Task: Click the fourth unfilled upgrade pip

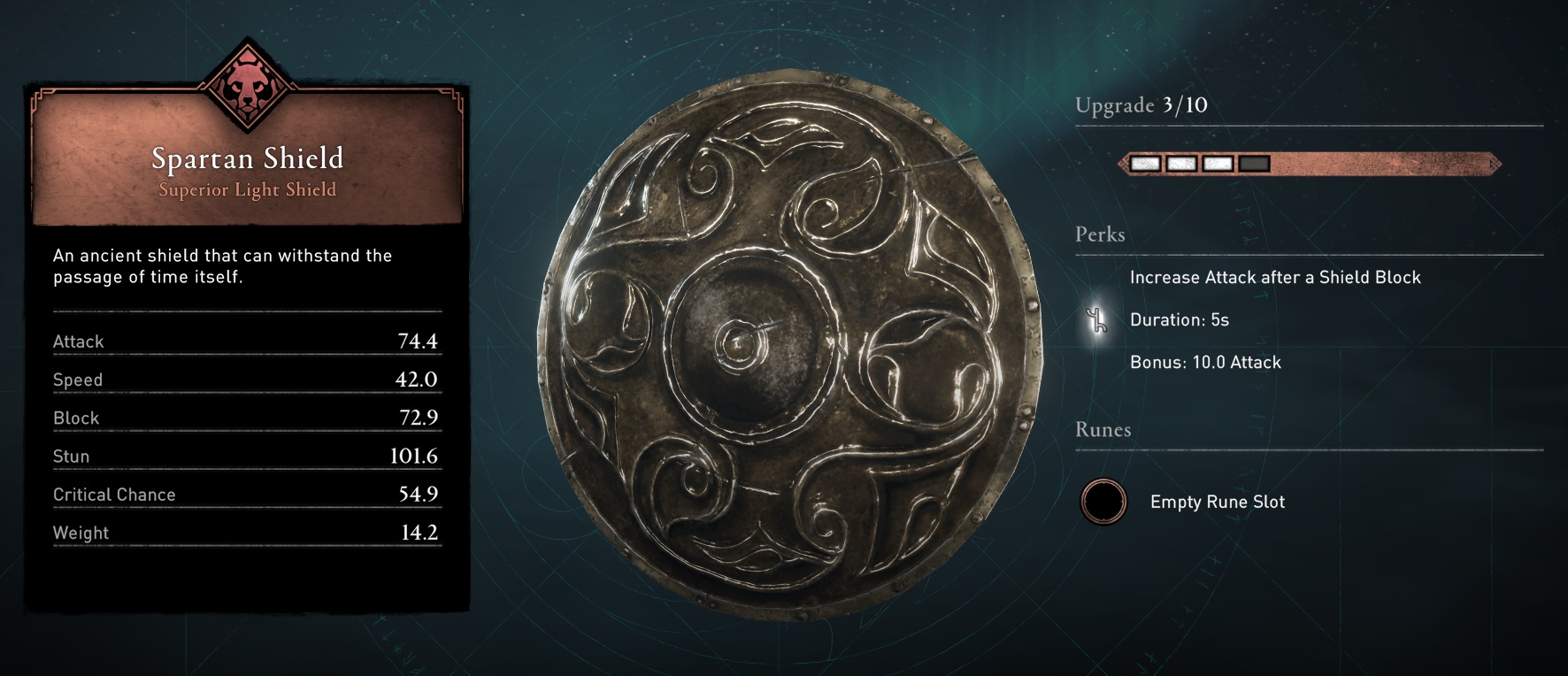Action: 1254,164
